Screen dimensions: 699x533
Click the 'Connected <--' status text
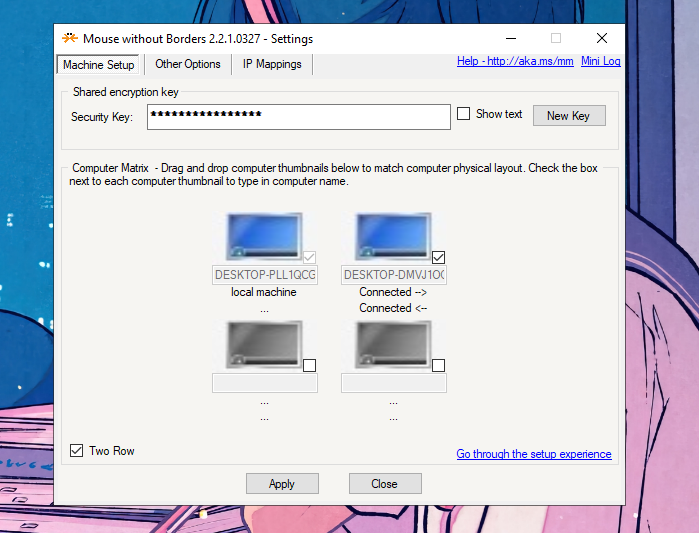[393, 308]
